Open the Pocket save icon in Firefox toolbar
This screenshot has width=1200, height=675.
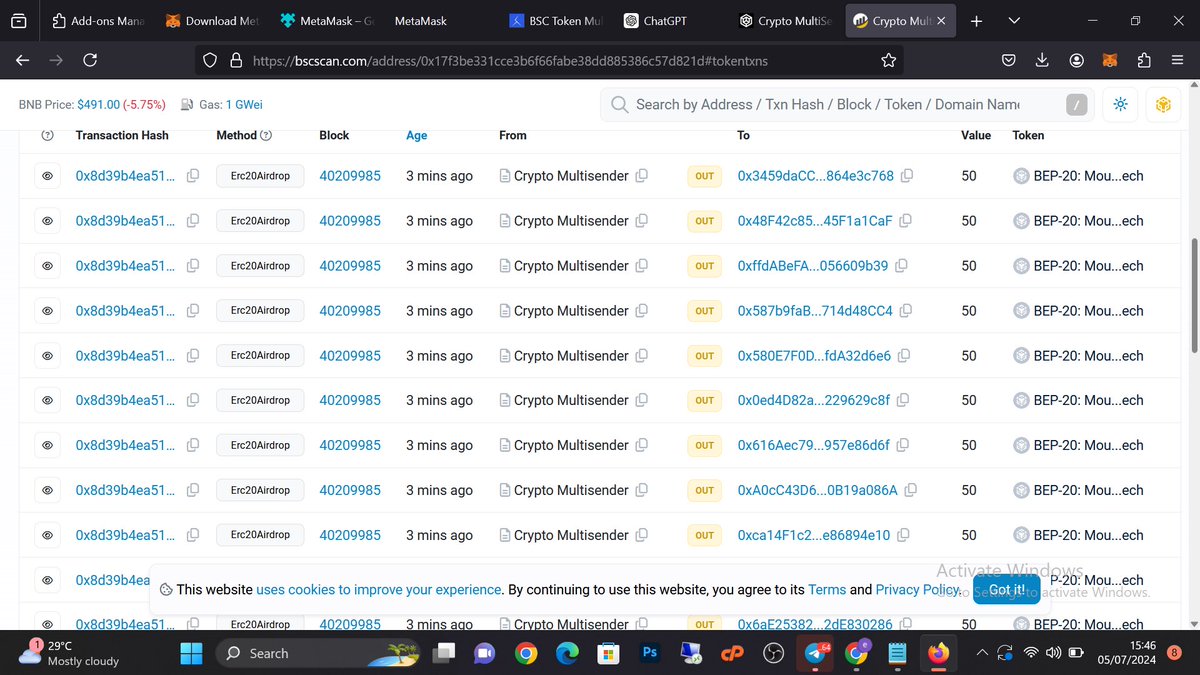pyautogui.click(x=1010, y=61)
